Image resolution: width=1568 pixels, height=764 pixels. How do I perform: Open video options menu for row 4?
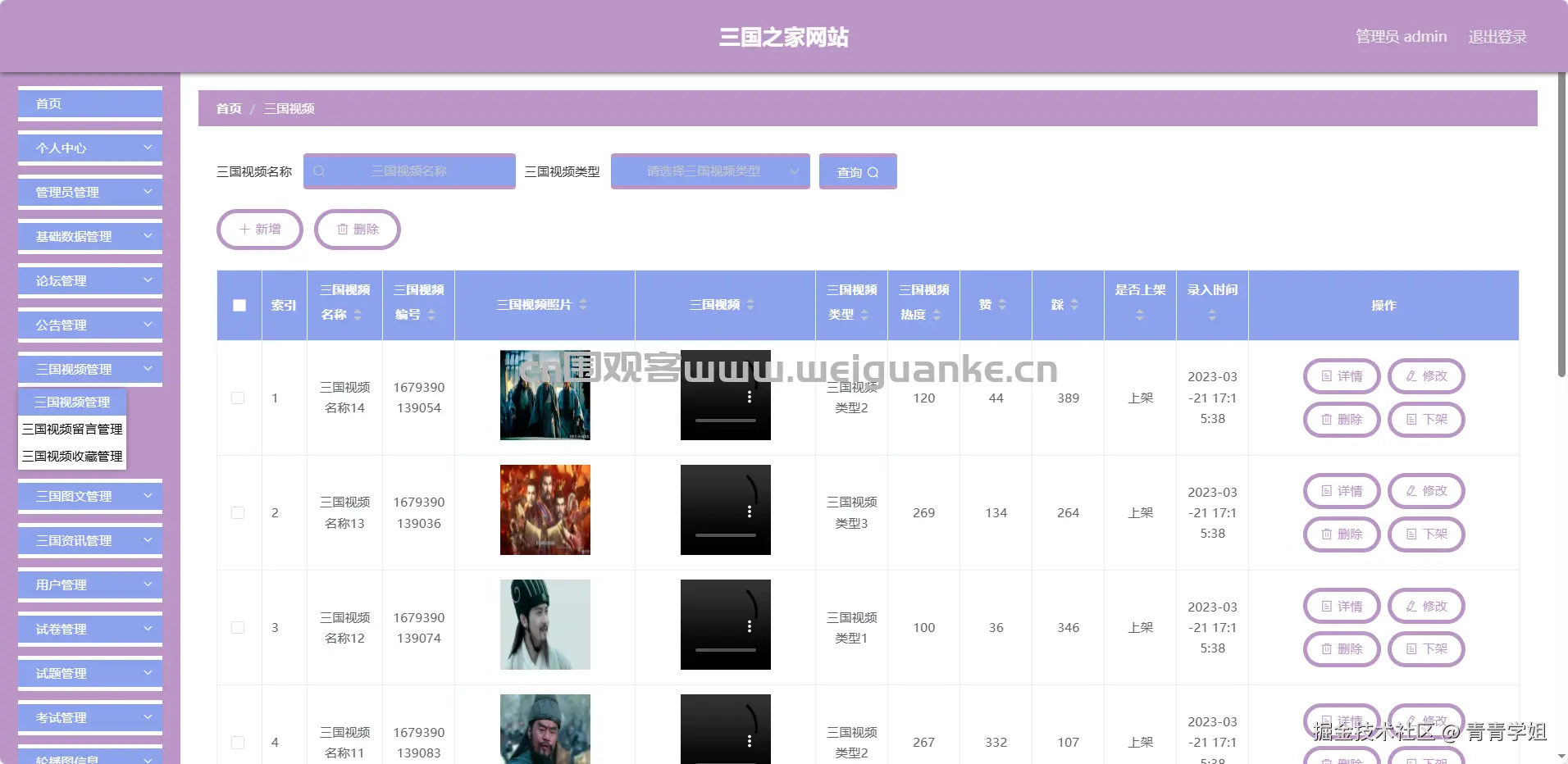click(750, 741)
